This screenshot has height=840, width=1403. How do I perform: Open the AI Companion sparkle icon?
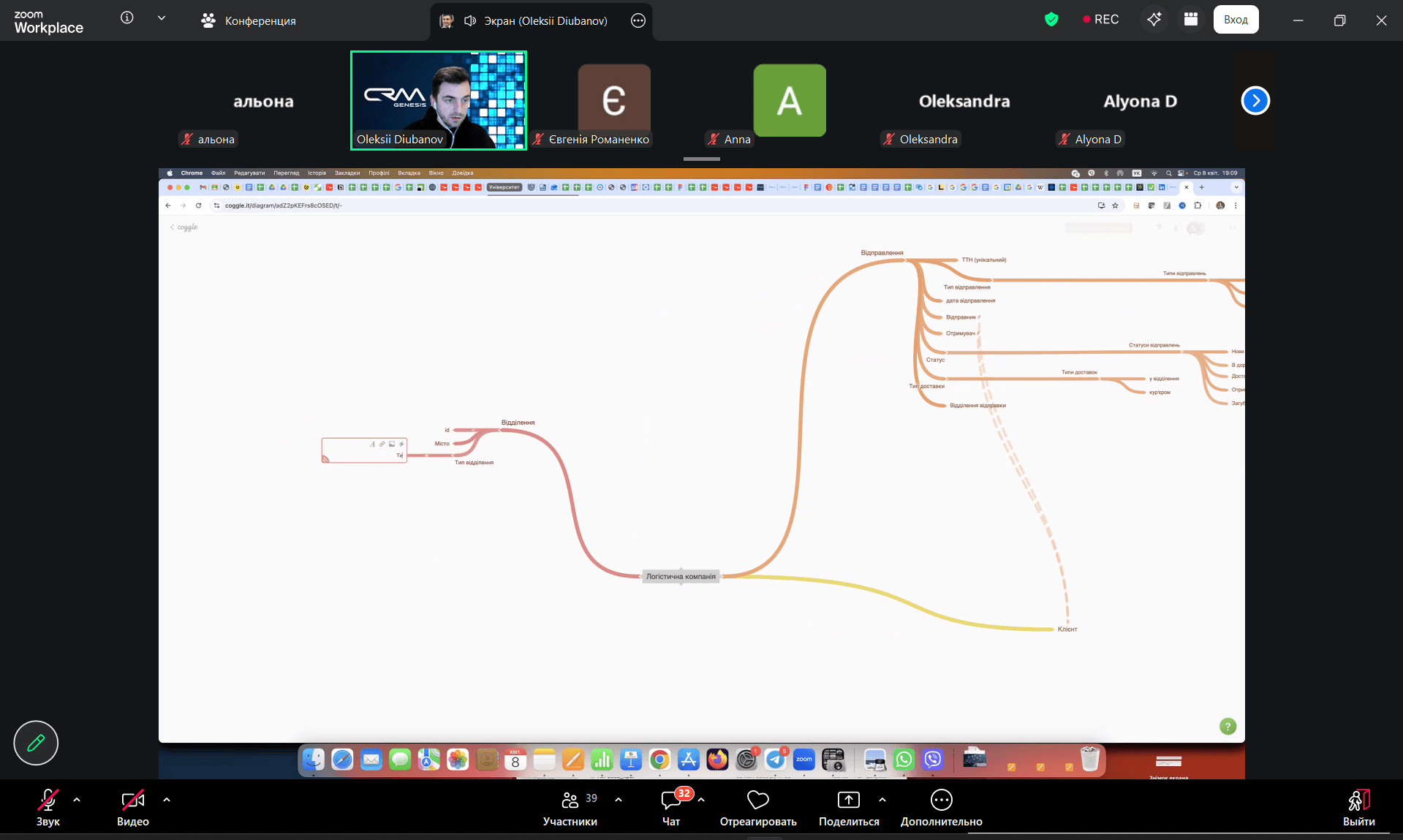click(x=1154, y=20)
